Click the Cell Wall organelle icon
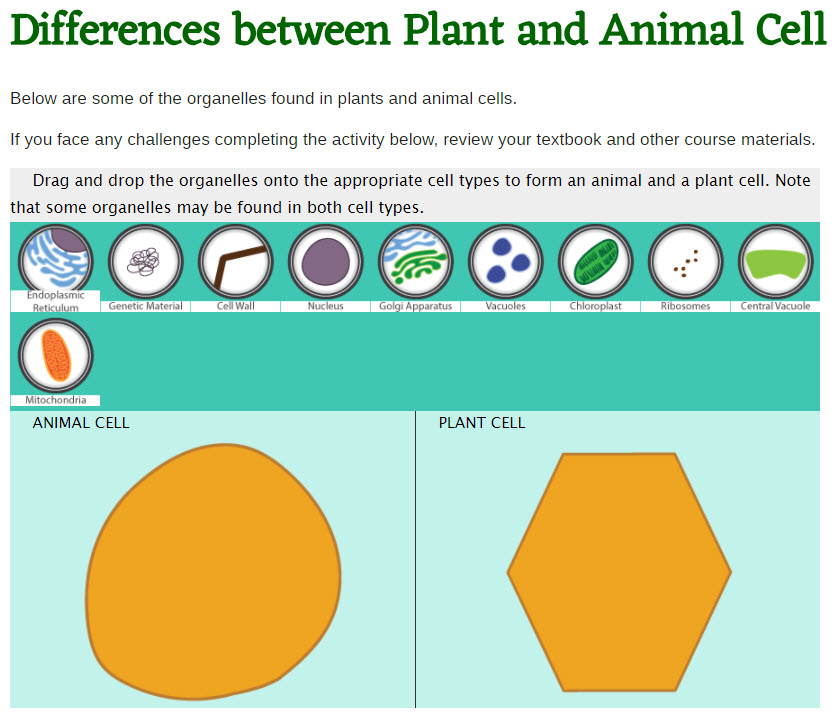 [x=236, y=261]
